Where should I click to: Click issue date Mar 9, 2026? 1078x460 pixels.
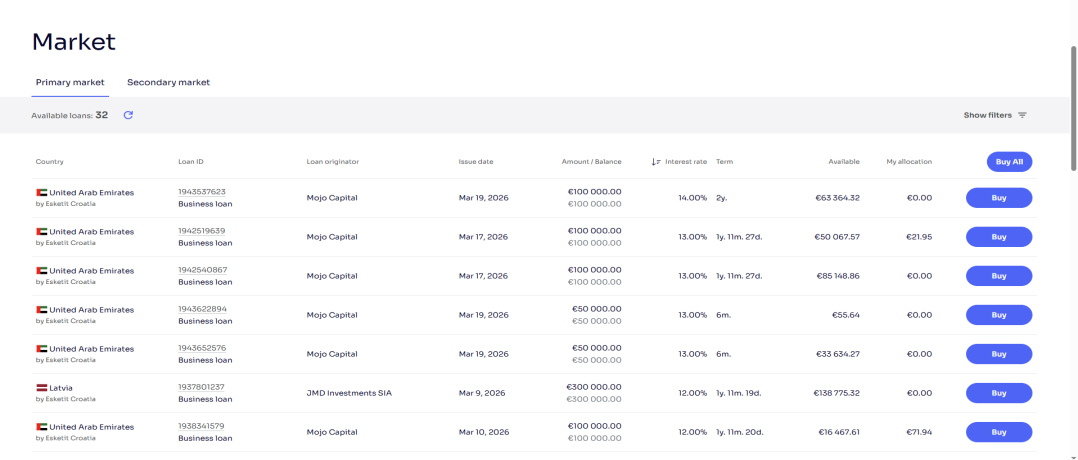482,393
